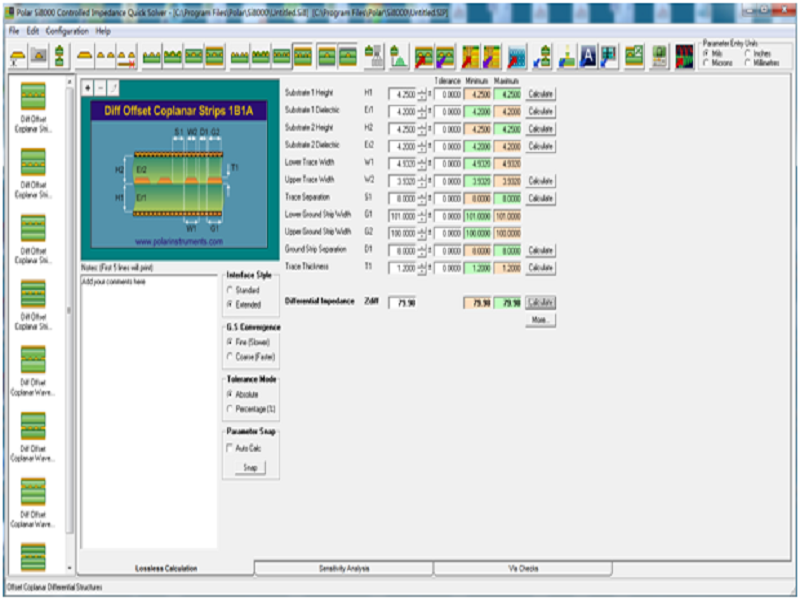Click the first toolbar structure icon

tap(18, 56)
